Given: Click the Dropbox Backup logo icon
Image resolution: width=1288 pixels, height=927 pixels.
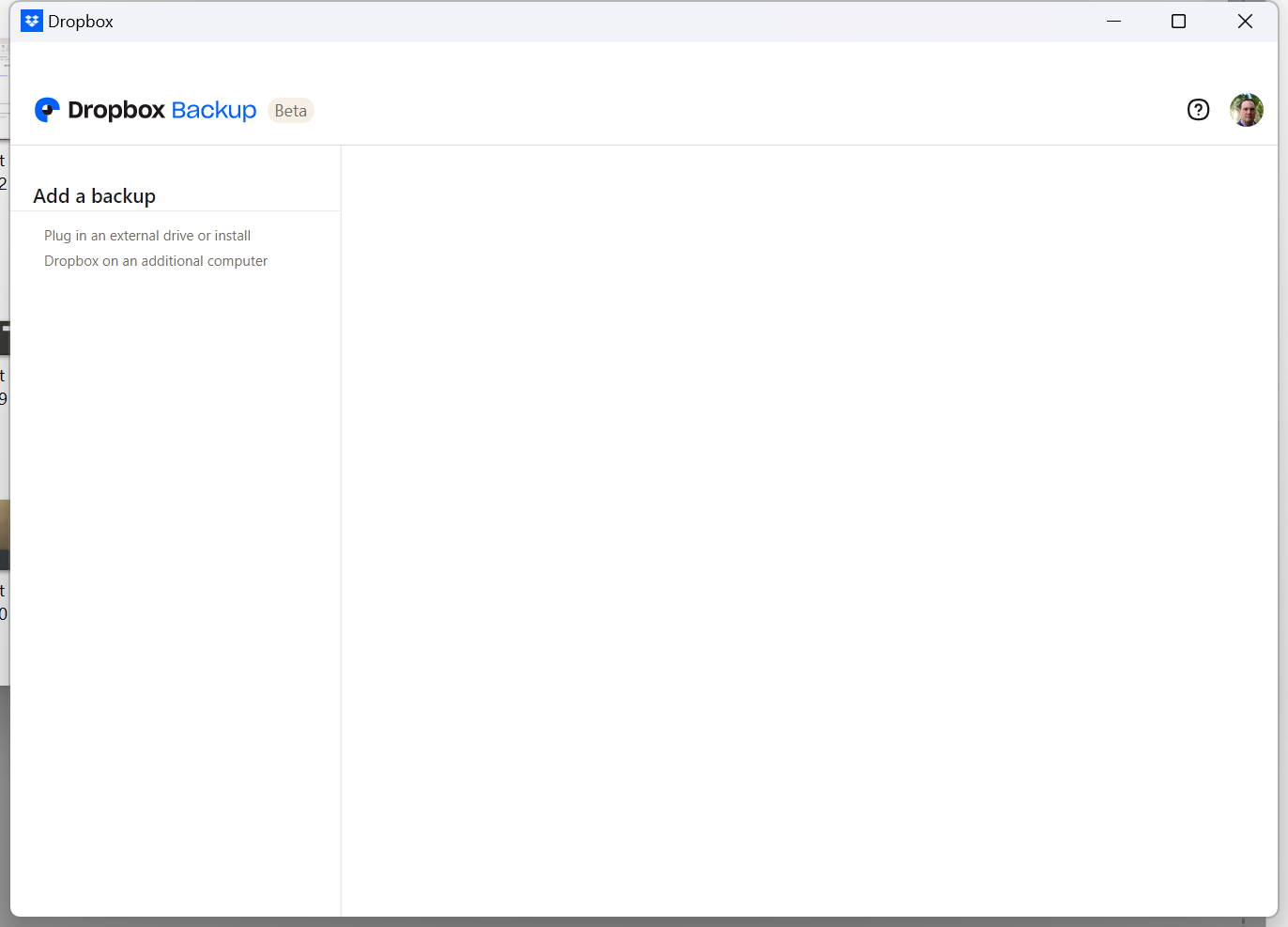Looking at the screenshot, I should pos(47,110).
